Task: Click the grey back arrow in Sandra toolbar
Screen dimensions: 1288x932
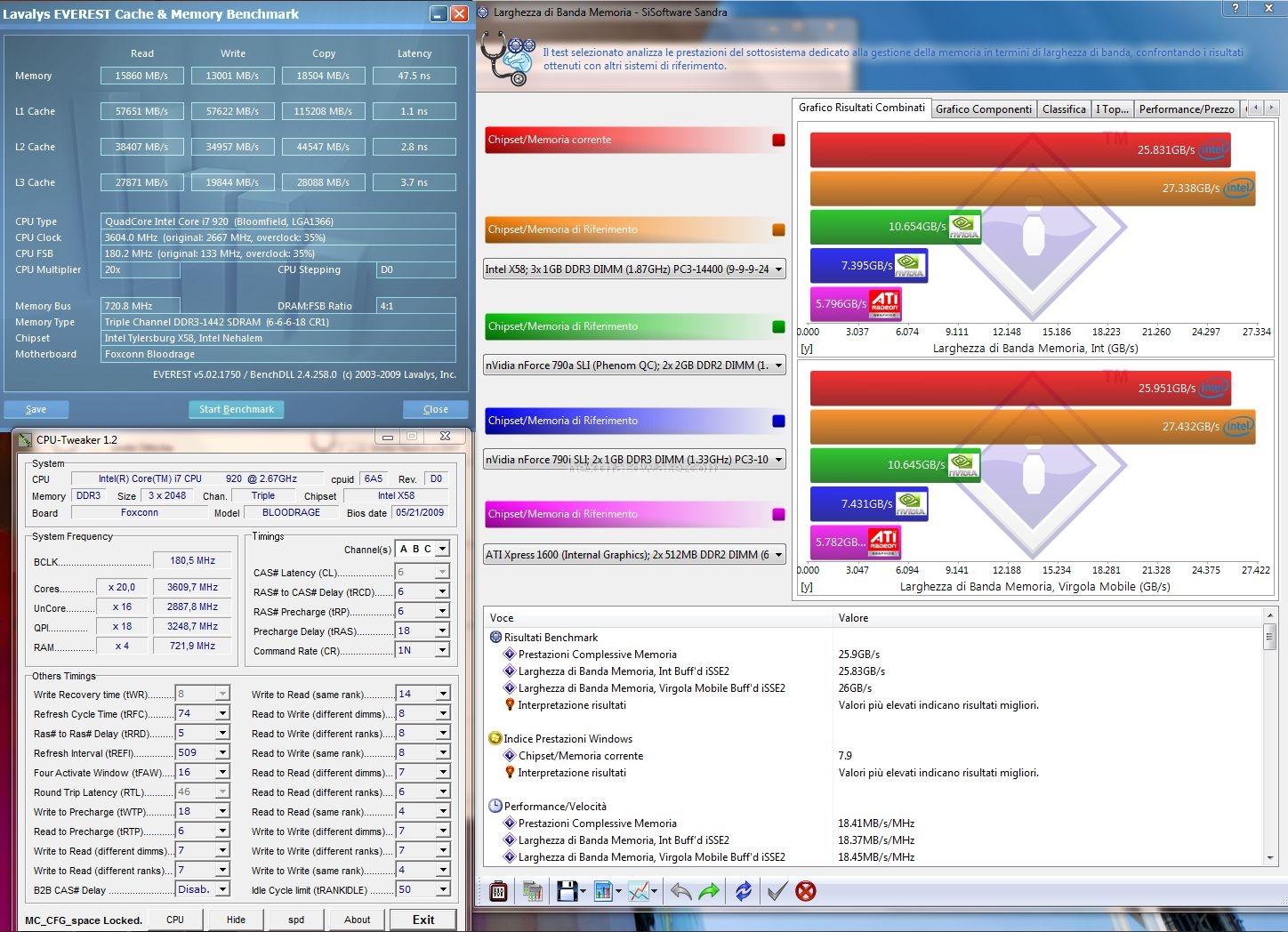Action: point(680,890)
